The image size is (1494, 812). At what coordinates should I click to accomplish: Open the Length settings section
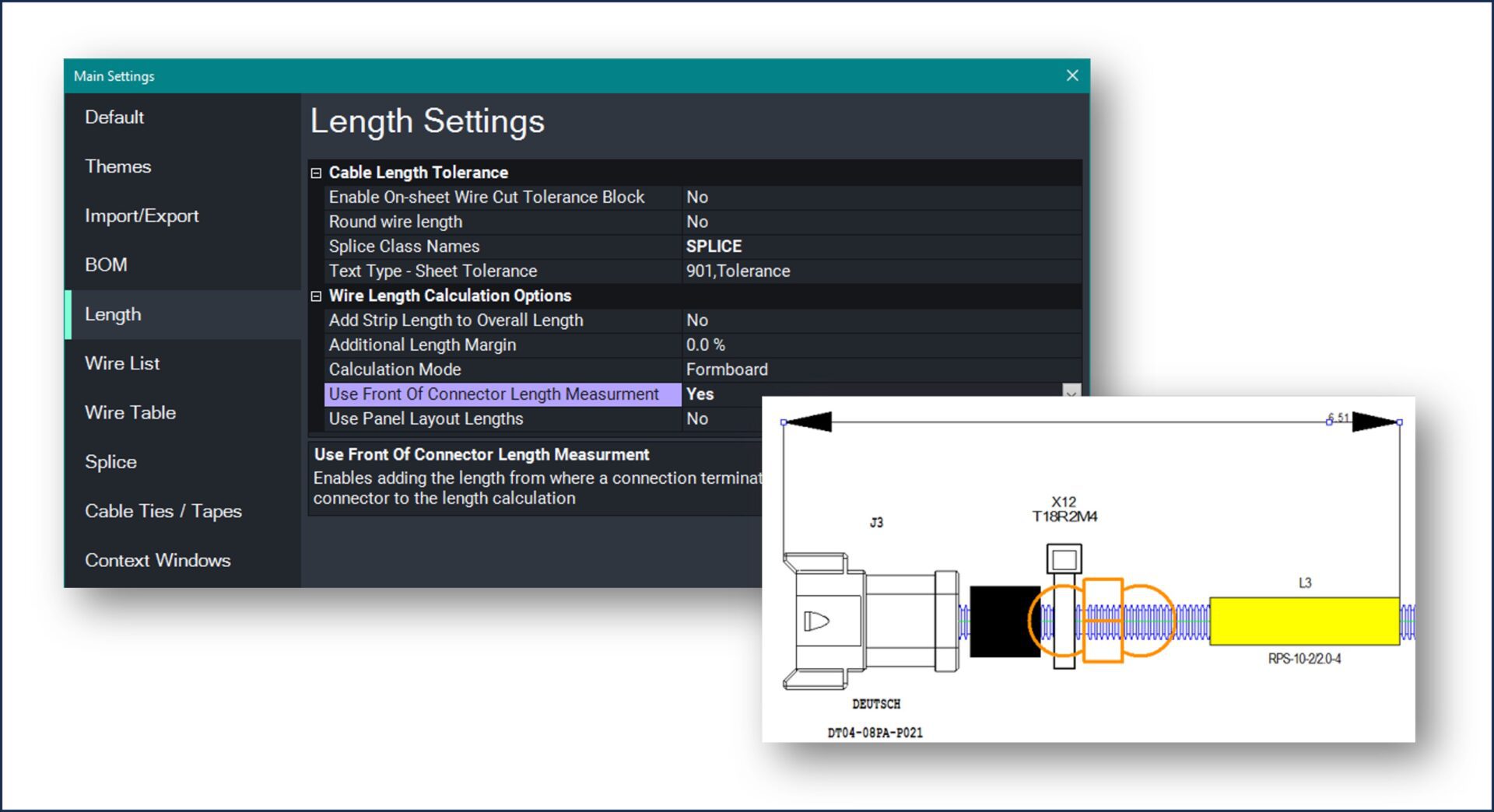coord(114,314)
